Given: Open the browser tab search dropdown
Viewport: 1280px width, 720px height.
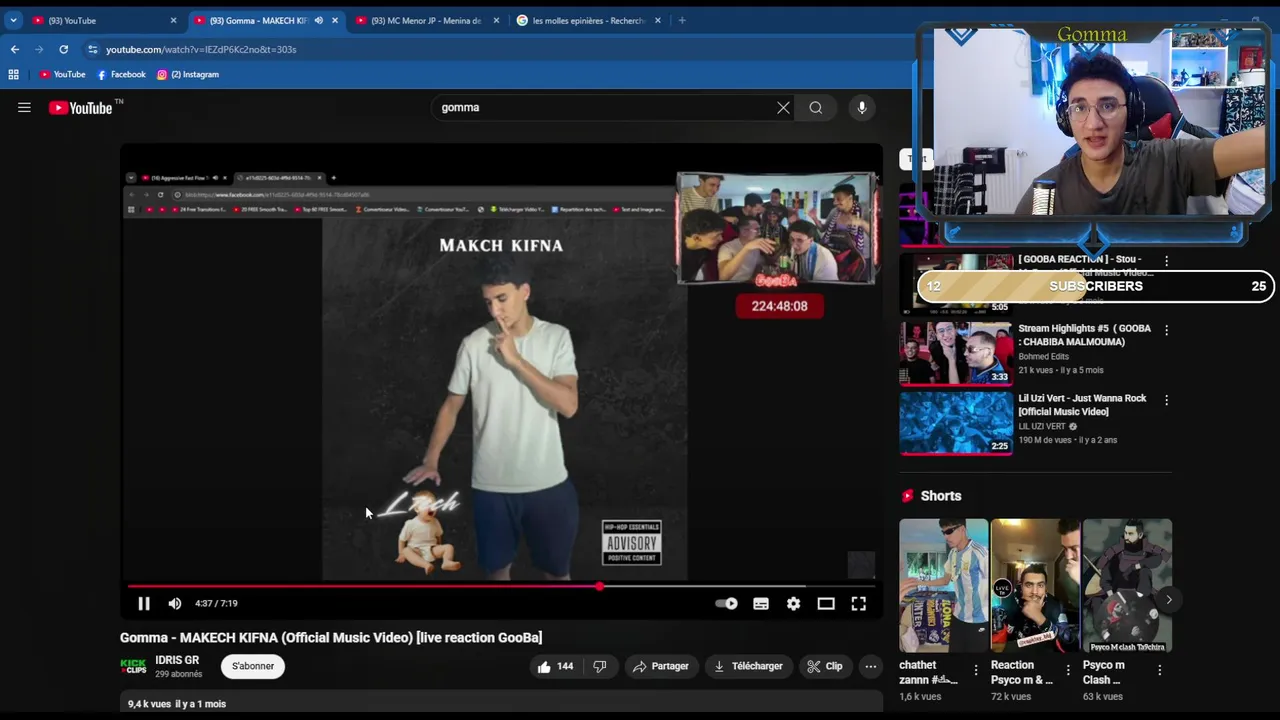Looking at the screenshot, I should [x=13, y=20].
